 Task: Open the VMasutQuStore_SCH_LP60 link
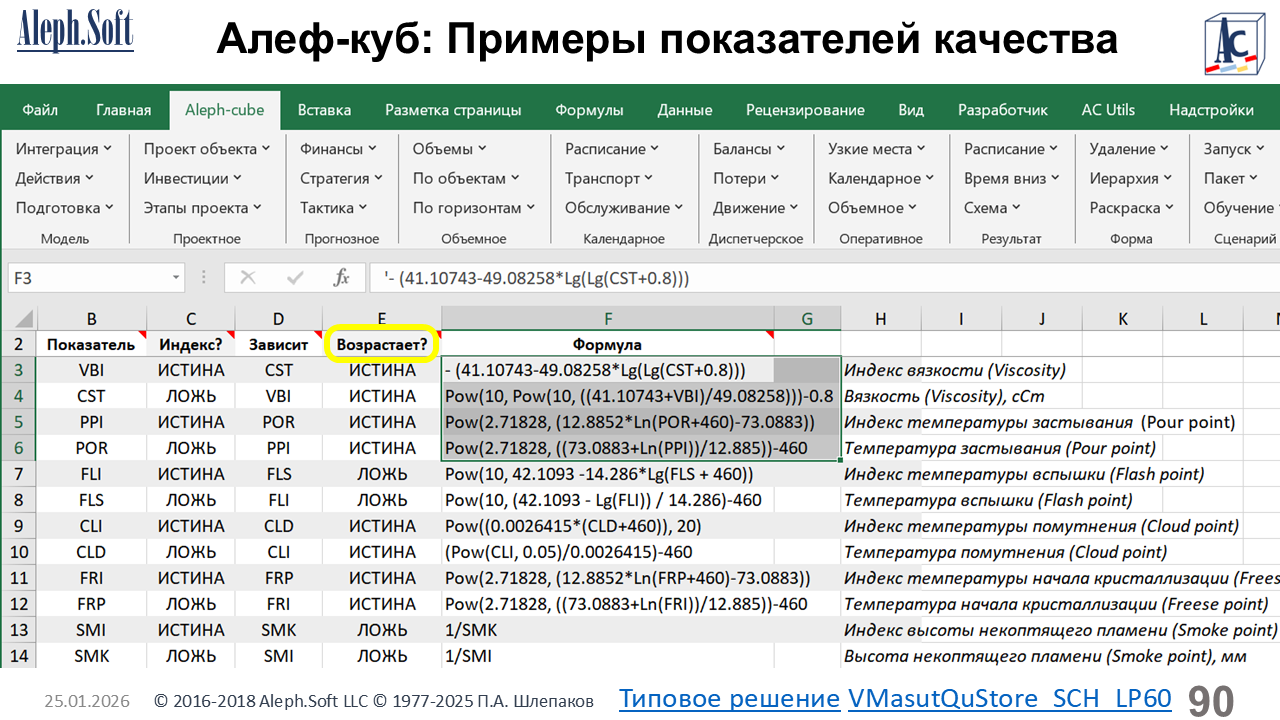[x=1009, y=699]
